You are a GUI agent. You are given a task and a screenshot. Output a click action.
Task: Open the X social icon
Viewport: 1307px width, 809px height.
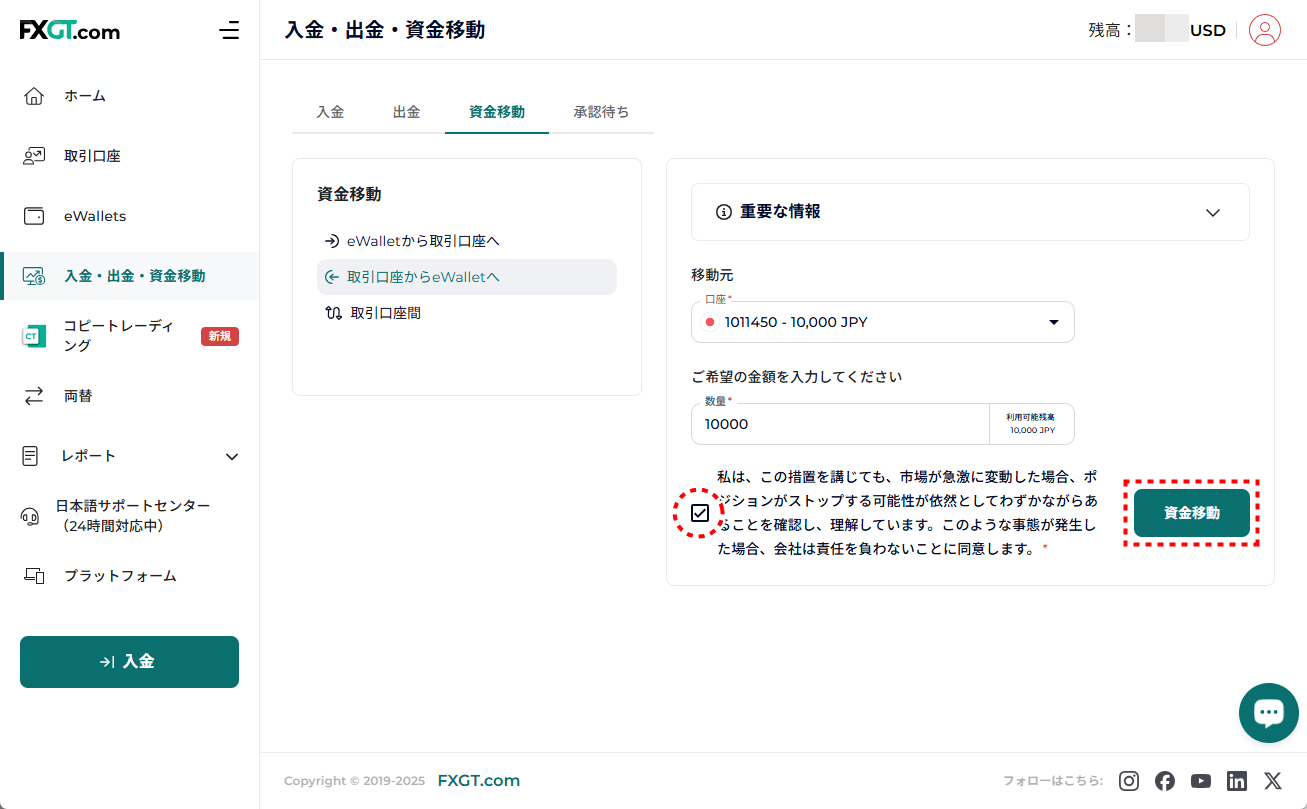tap(1272, 781)
